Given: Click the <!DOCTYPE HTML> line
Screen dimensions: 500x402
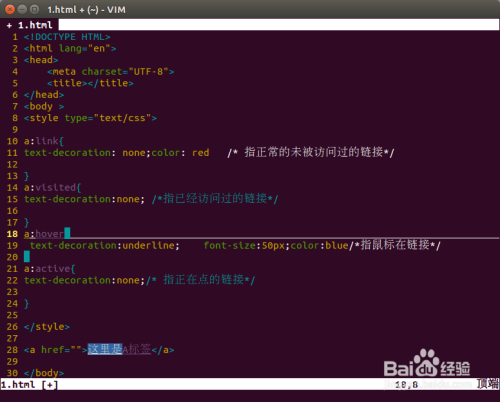Looking at the screenshot, I should (67, 37).
